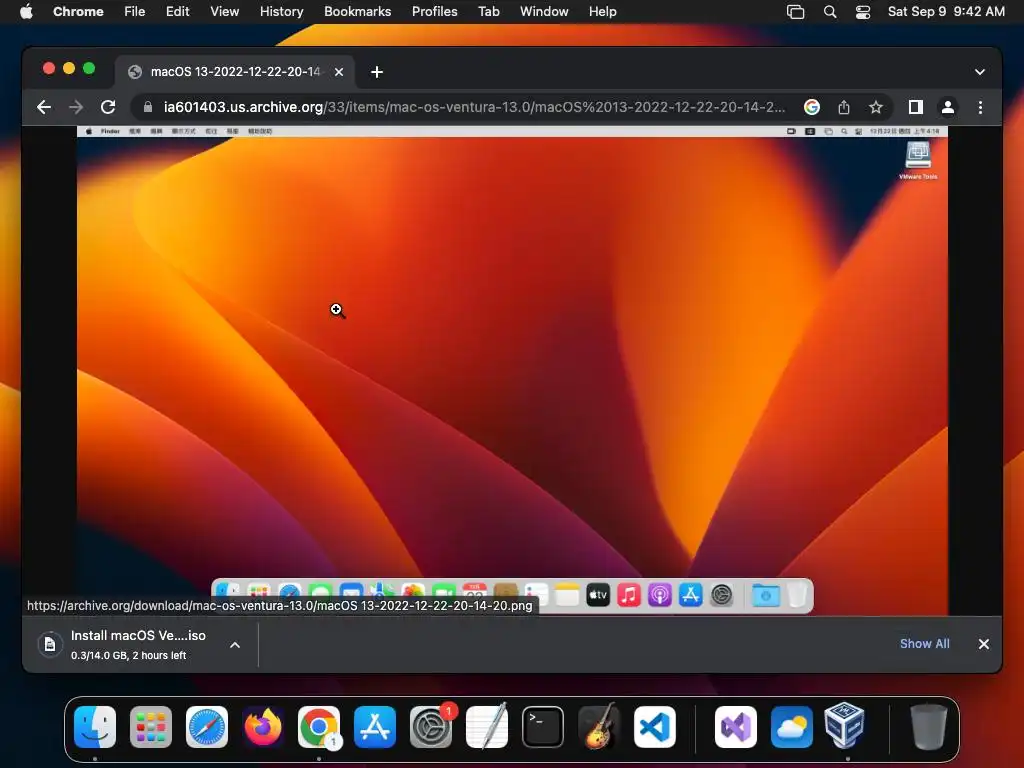Image resolution: width=1024 pixels, height=768 pixels.
Task: Open Chrome's three-dot menu
Action: click(x=980, y=107)
